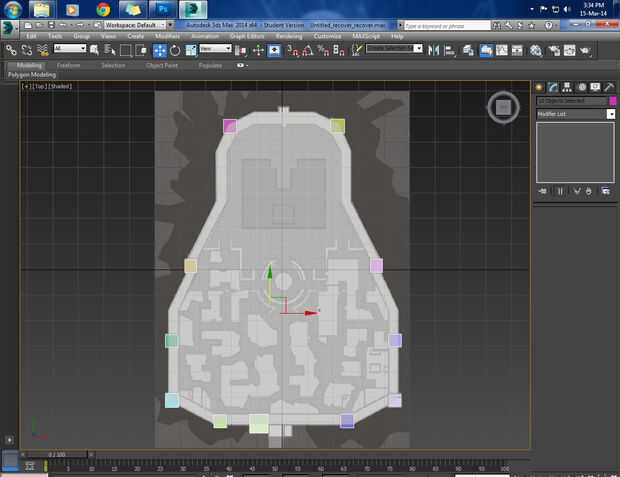Toggle Pin Stack under modifier stack
The width and height of the screenshot is (620, 477).
tap(542, 191)
